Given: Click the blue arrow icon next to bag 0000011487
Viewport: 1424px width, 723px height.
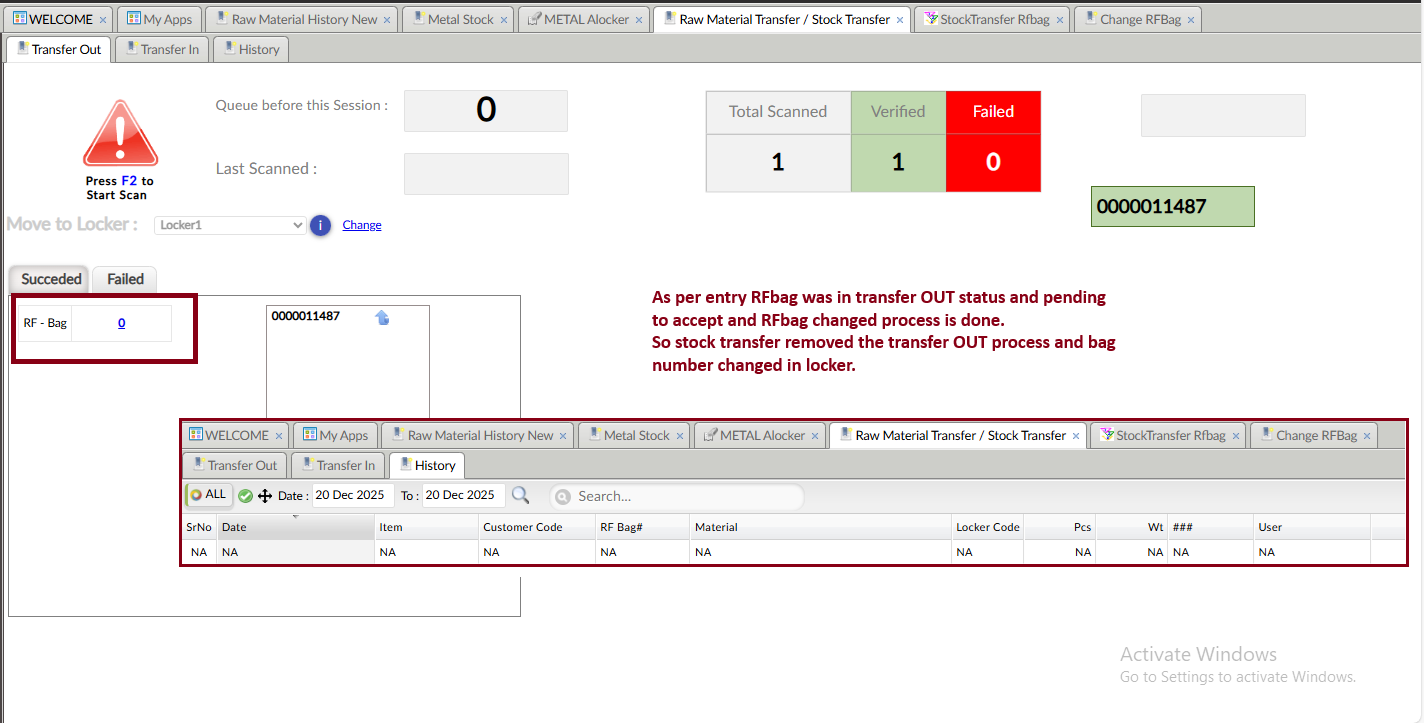Looking at the screenshot, I should pos(382,317).
